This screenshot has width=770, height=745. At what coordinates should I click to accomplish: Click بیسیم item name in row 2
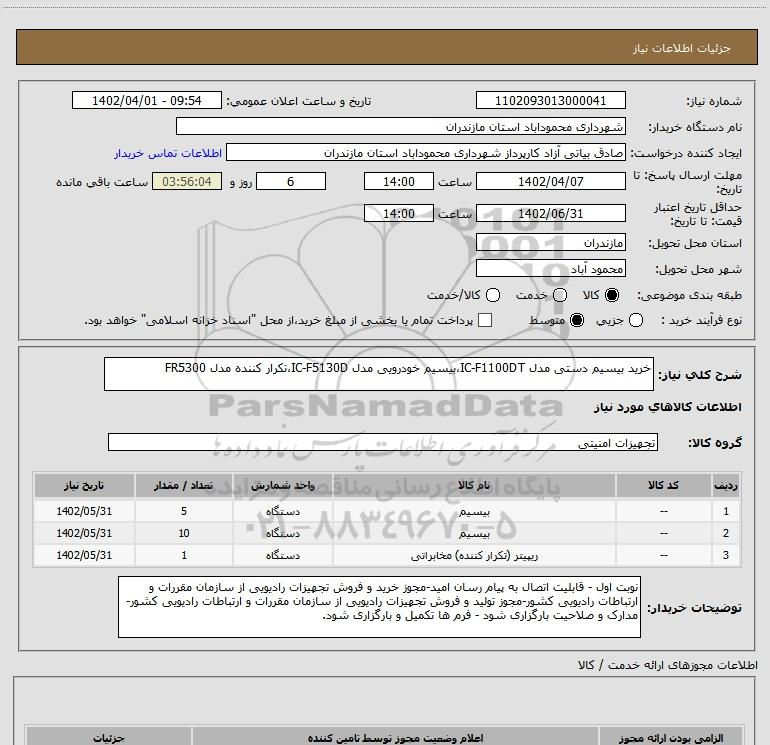[474, 533]
